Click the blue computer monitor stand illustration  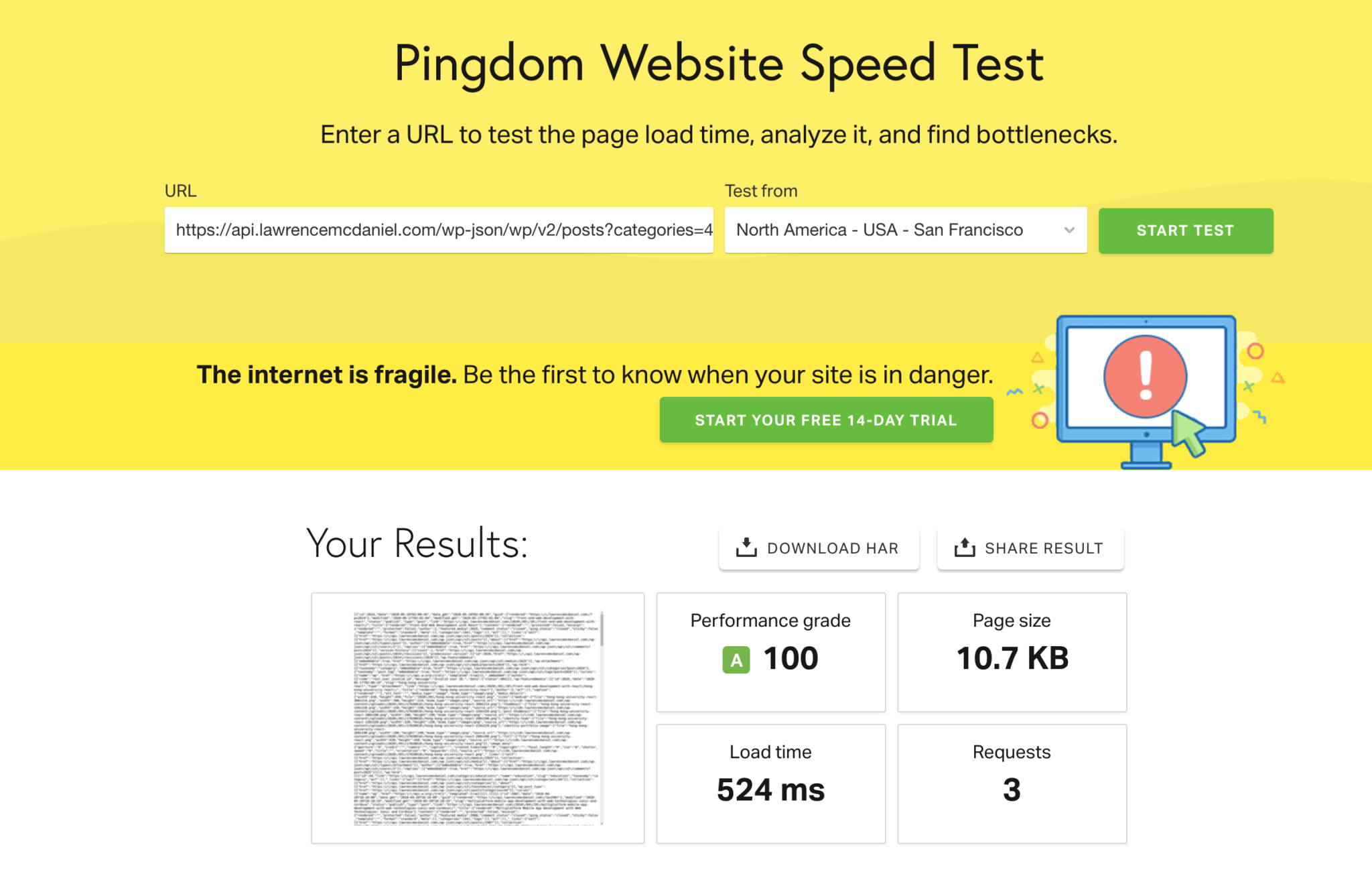(x=1146, y=456)
